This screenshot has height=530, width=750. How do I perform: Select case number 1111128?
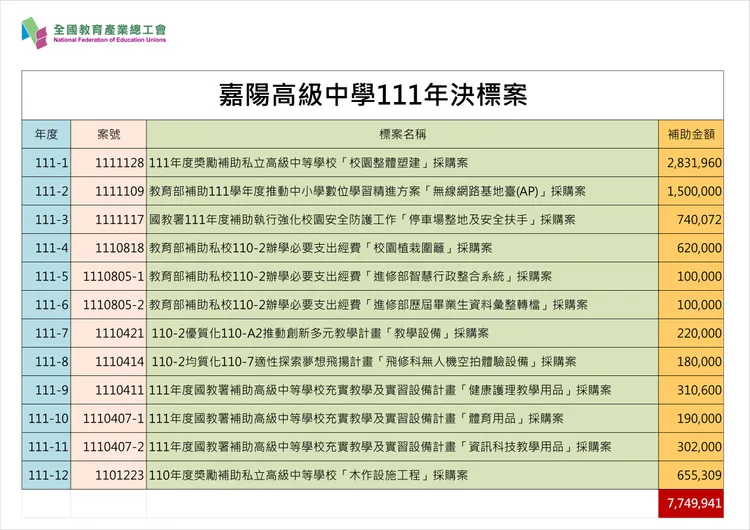[109, 163]
